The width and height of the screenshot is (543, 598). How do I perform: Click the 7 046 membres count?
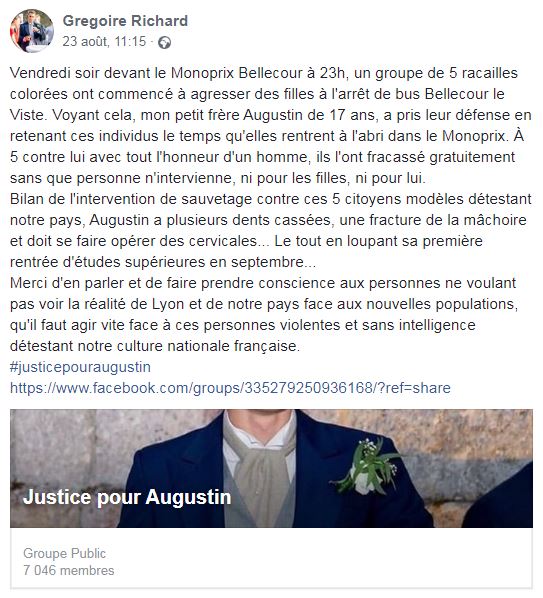click(69, 570)
